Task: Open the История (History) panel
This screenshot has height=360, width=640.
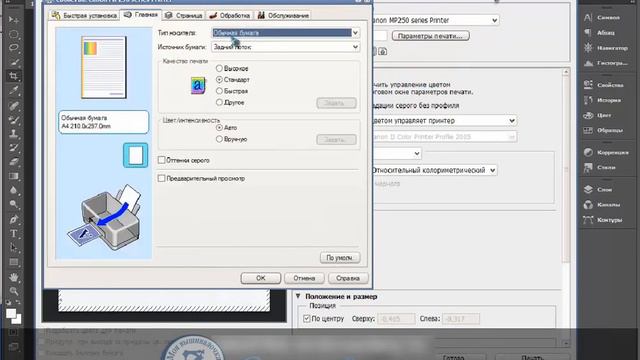Action: pyautogui.click(x=602, y=100)
